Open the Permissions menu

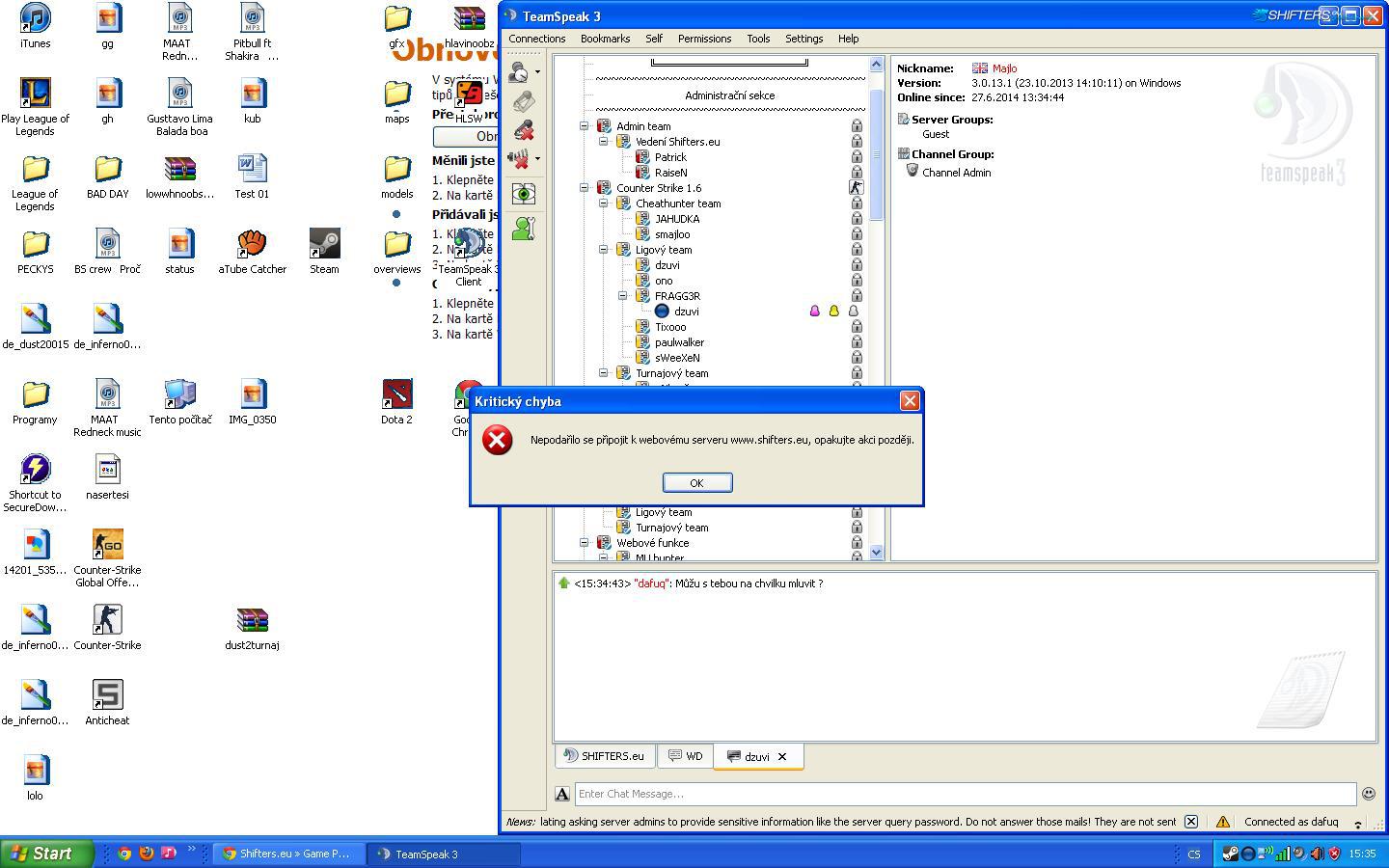coord(704,39)
